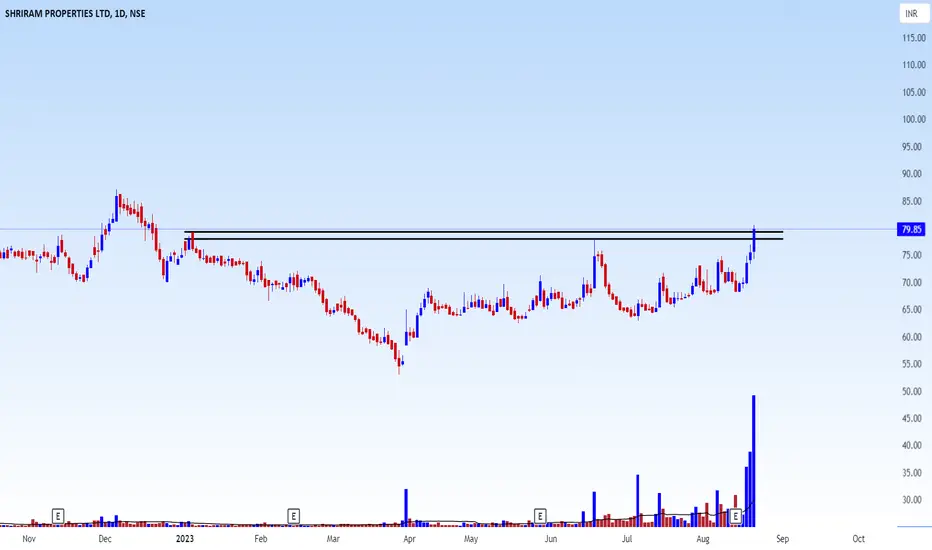Click the Nov date axis label

point(29,539)
